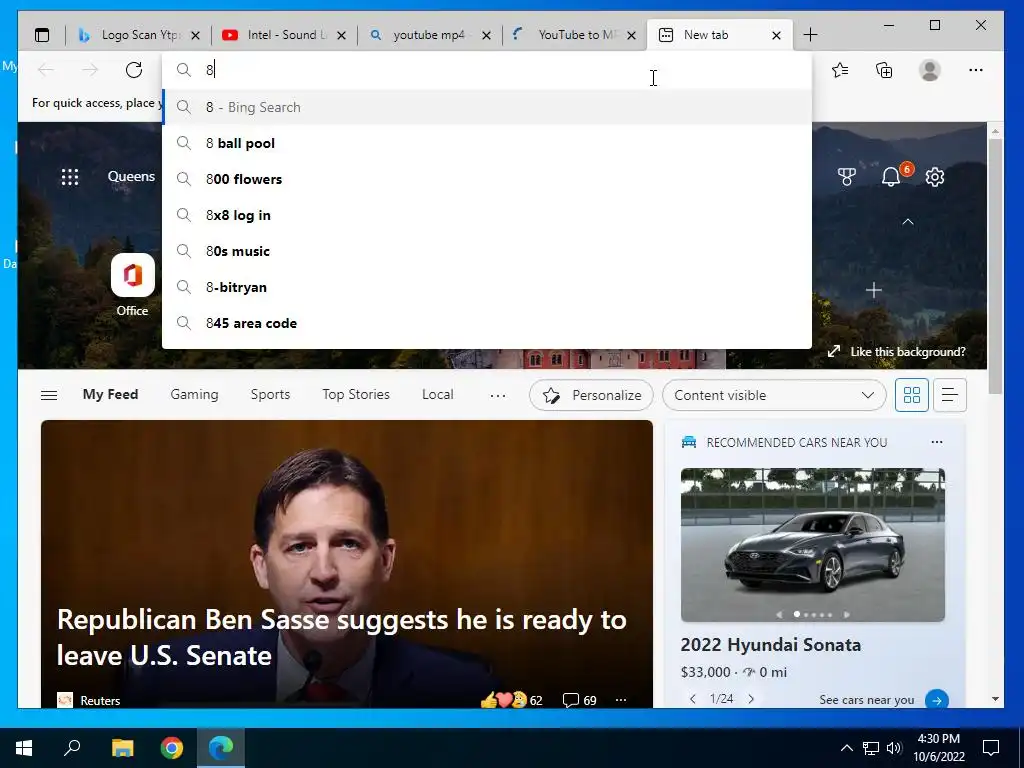Open reactions on Ben Sasse story

click(x=511, y=700)
